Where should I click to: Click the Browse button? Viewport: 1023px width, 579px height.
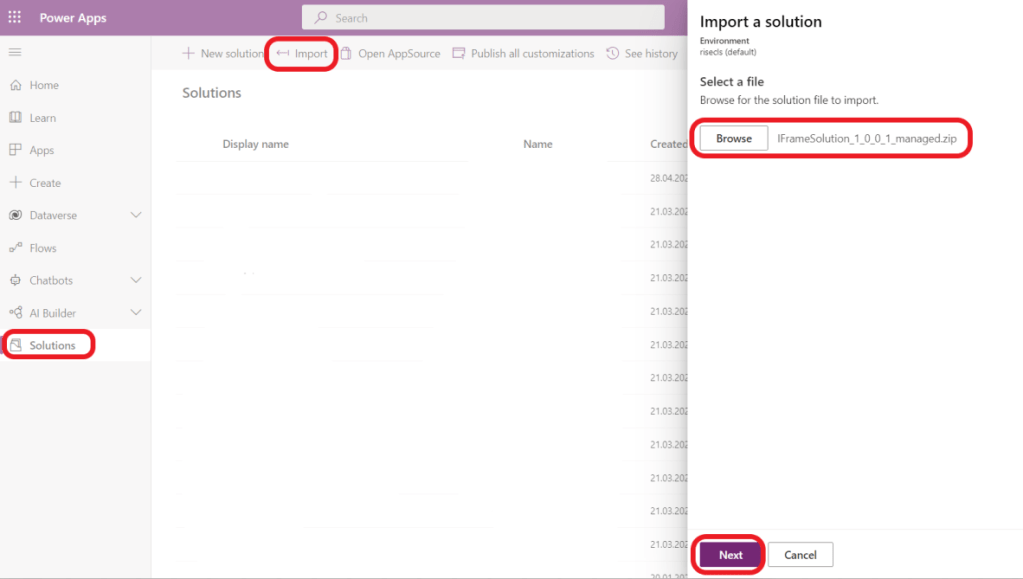click(x=733, y=139)
